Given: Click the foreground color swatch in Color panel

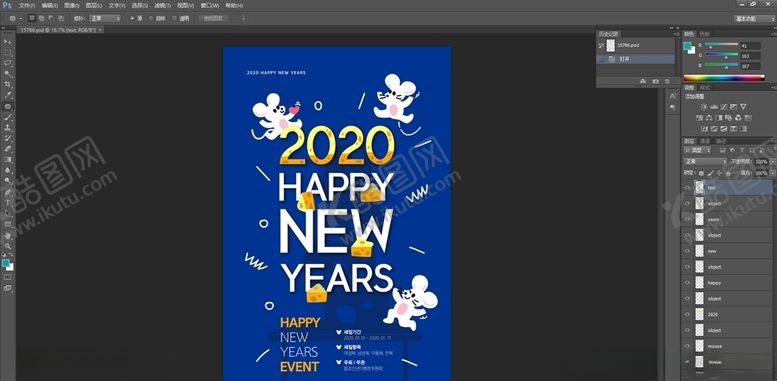Looking at the screenshot, I should coord(688,46).
